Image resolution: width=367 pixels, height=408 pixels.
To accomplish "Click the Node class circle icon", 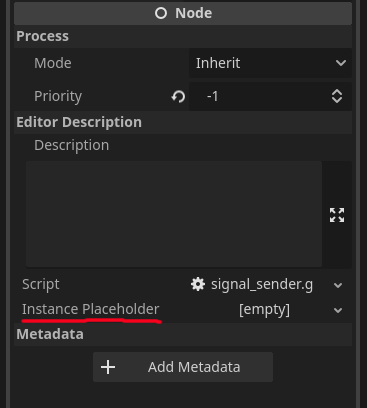I will (x=161, y=13).
